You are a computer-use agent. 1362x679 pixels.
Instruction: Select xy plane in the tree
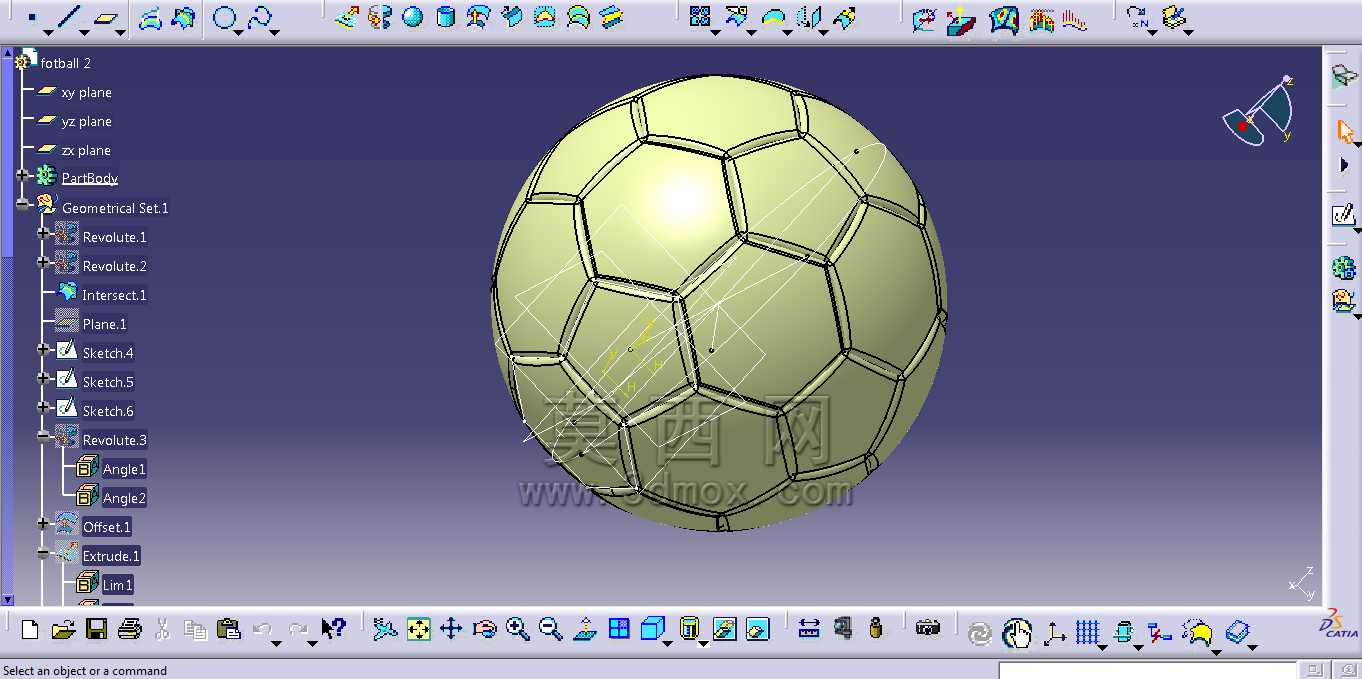click(86, 92)
